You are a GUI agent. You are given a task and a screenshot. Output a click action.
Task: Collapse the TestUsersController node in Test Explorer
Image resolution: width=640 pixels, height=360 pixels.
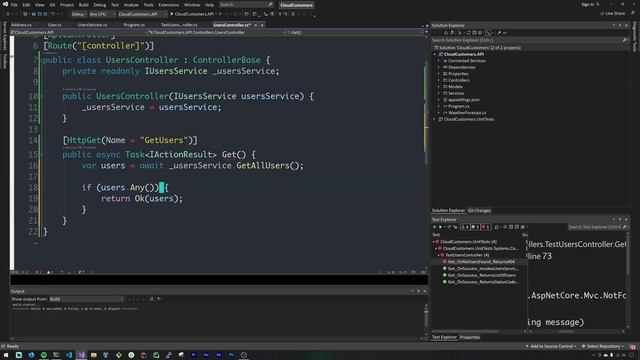click(x=439, y=255)
